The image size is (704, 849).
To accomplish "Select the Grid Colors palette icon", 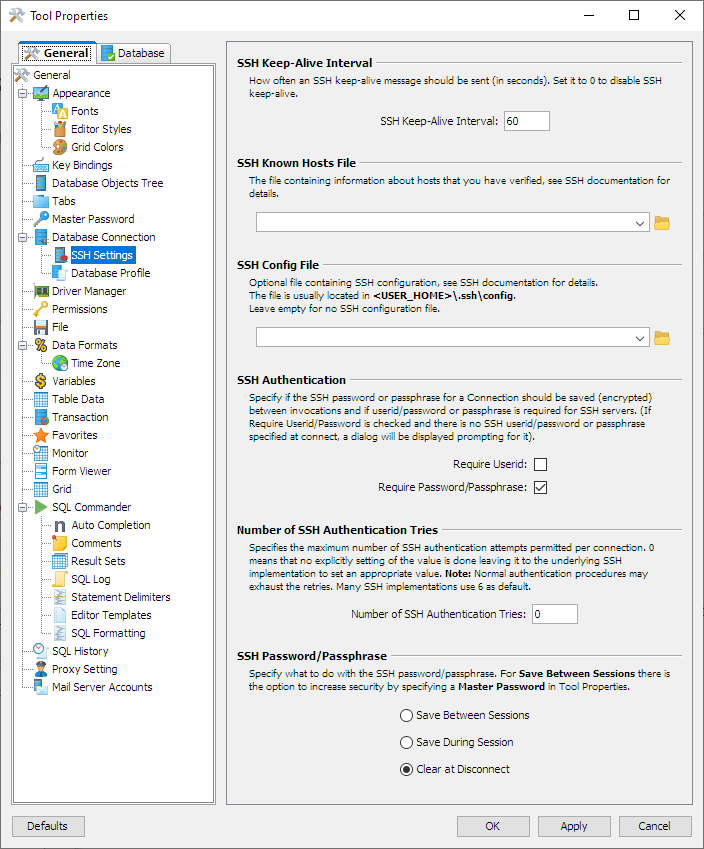I will (x=60, y=147).
